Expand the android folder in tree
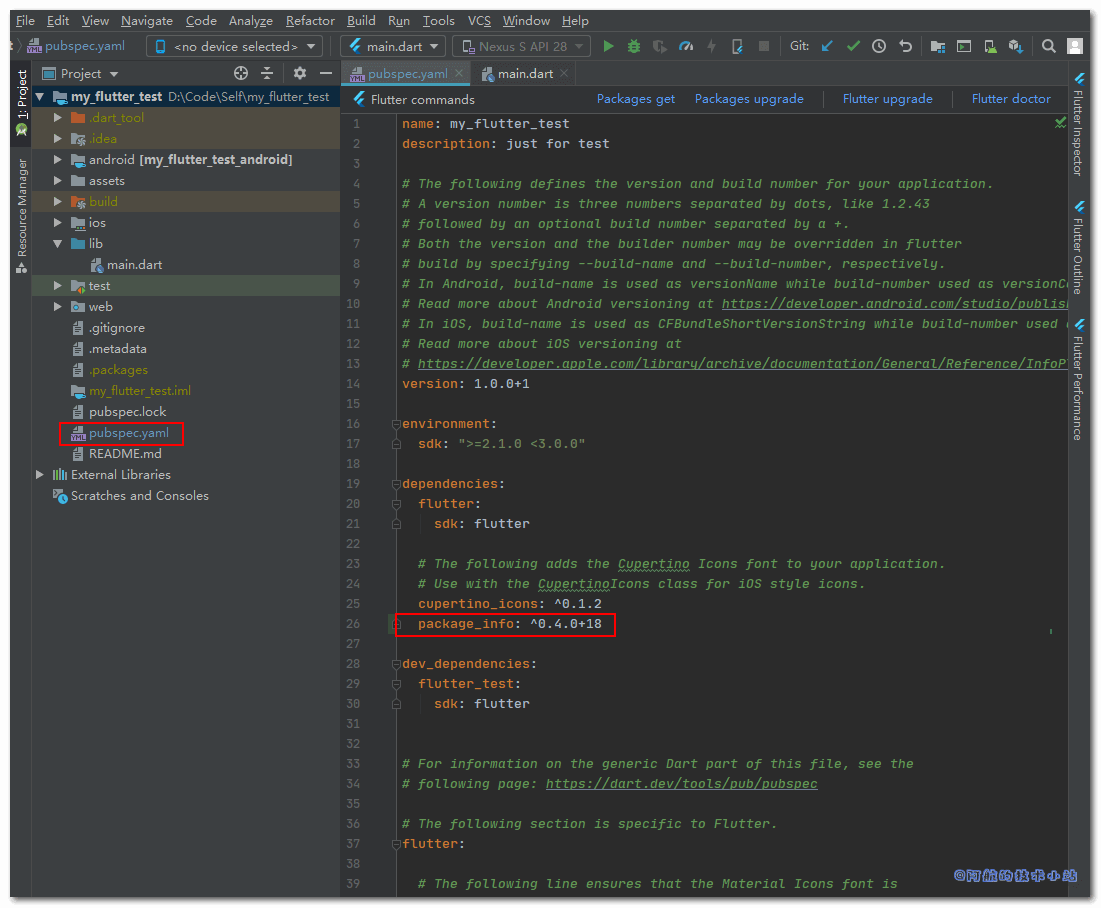This screenshot has height=908, width=1101. pyautogui.click(x=58, y=160)
